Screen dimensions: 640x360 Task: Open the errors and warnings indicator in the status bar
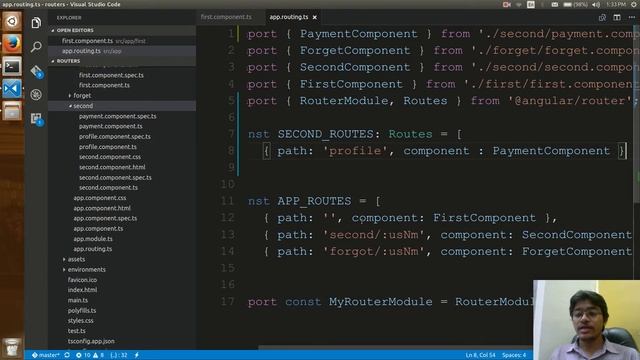90,355
